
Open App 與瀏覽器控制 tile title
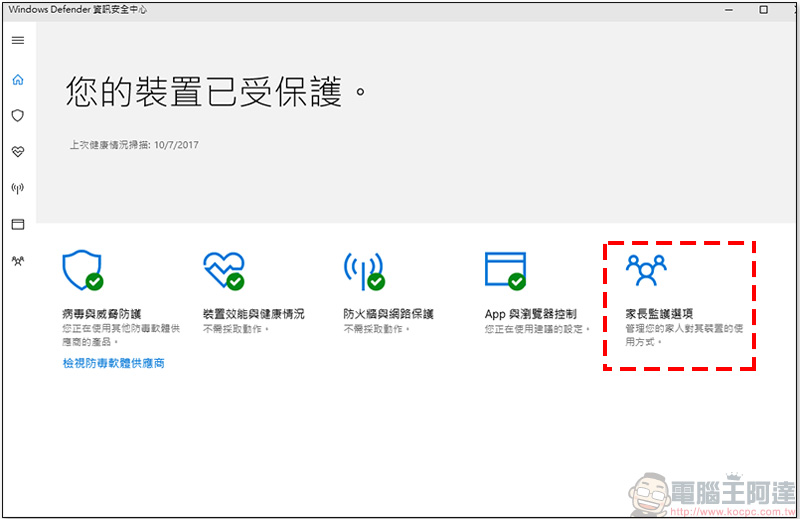pyautogui.click(x=531, y=313)
